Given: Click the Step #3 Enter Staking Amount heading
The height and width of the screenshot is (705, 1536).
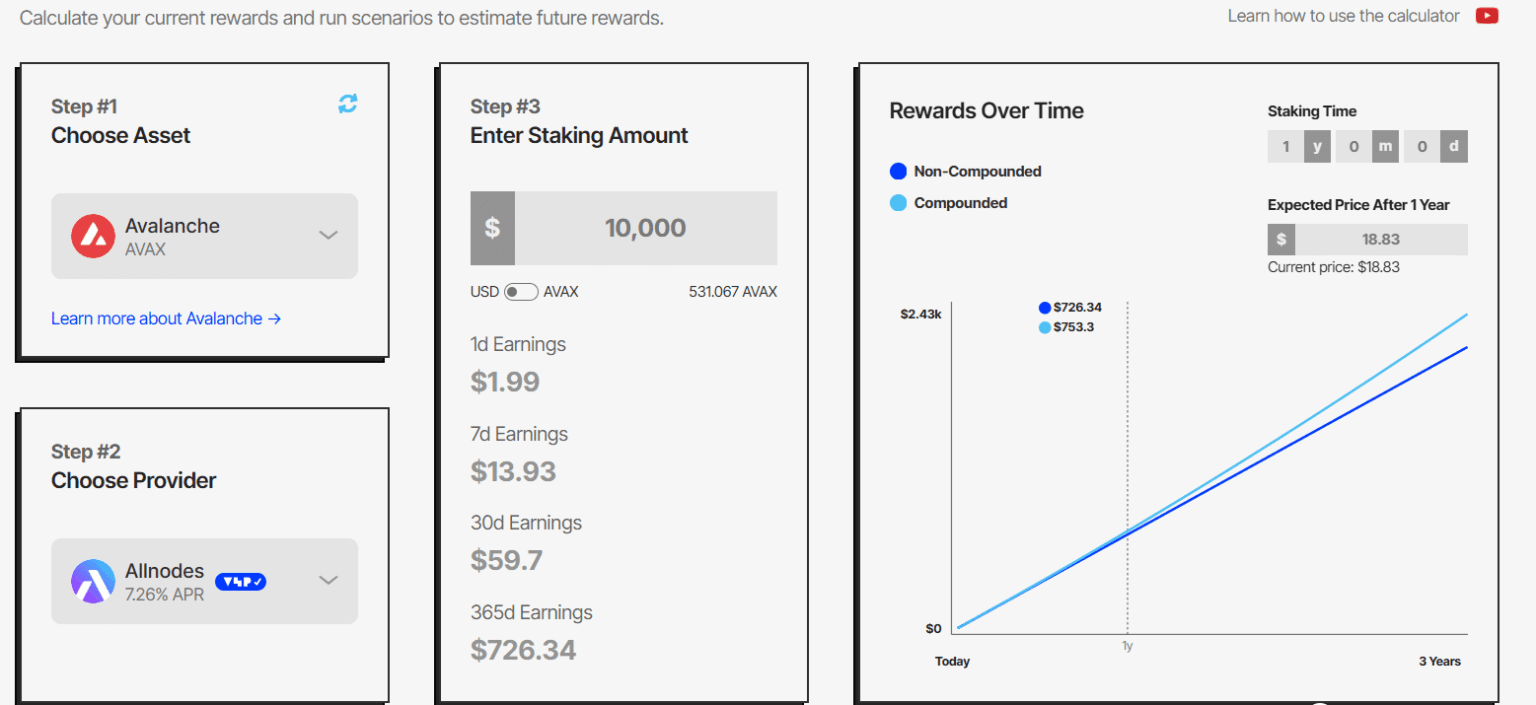Looking at the screenshot, I should [579, 135].
